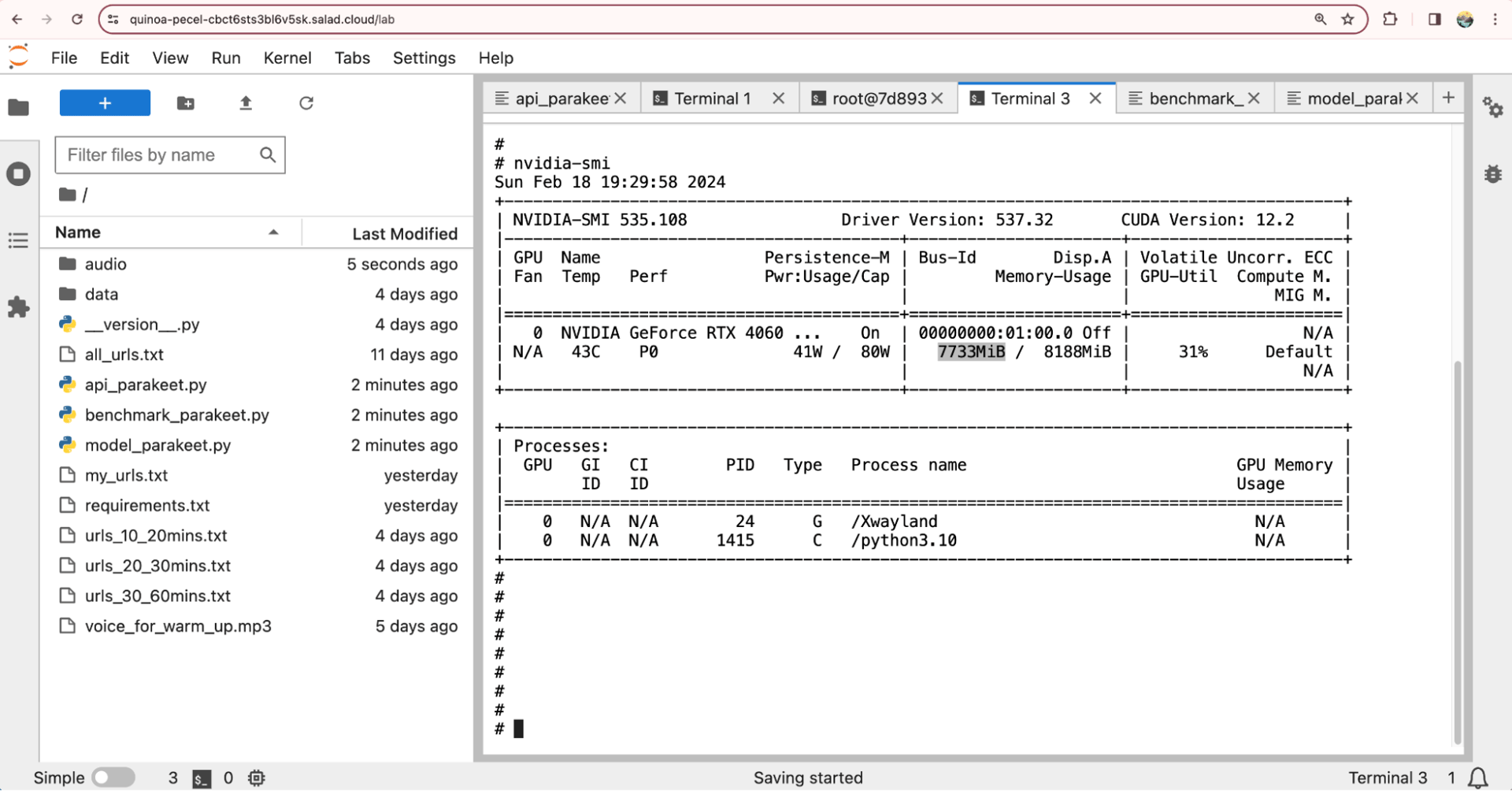Open the Property Inspector gears icon

click(1492, 107)
